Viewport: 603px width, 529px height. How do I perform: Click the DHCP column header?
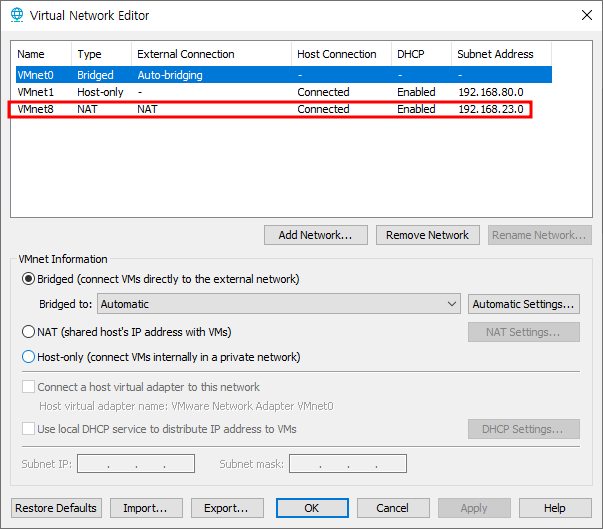click(421, 54)
